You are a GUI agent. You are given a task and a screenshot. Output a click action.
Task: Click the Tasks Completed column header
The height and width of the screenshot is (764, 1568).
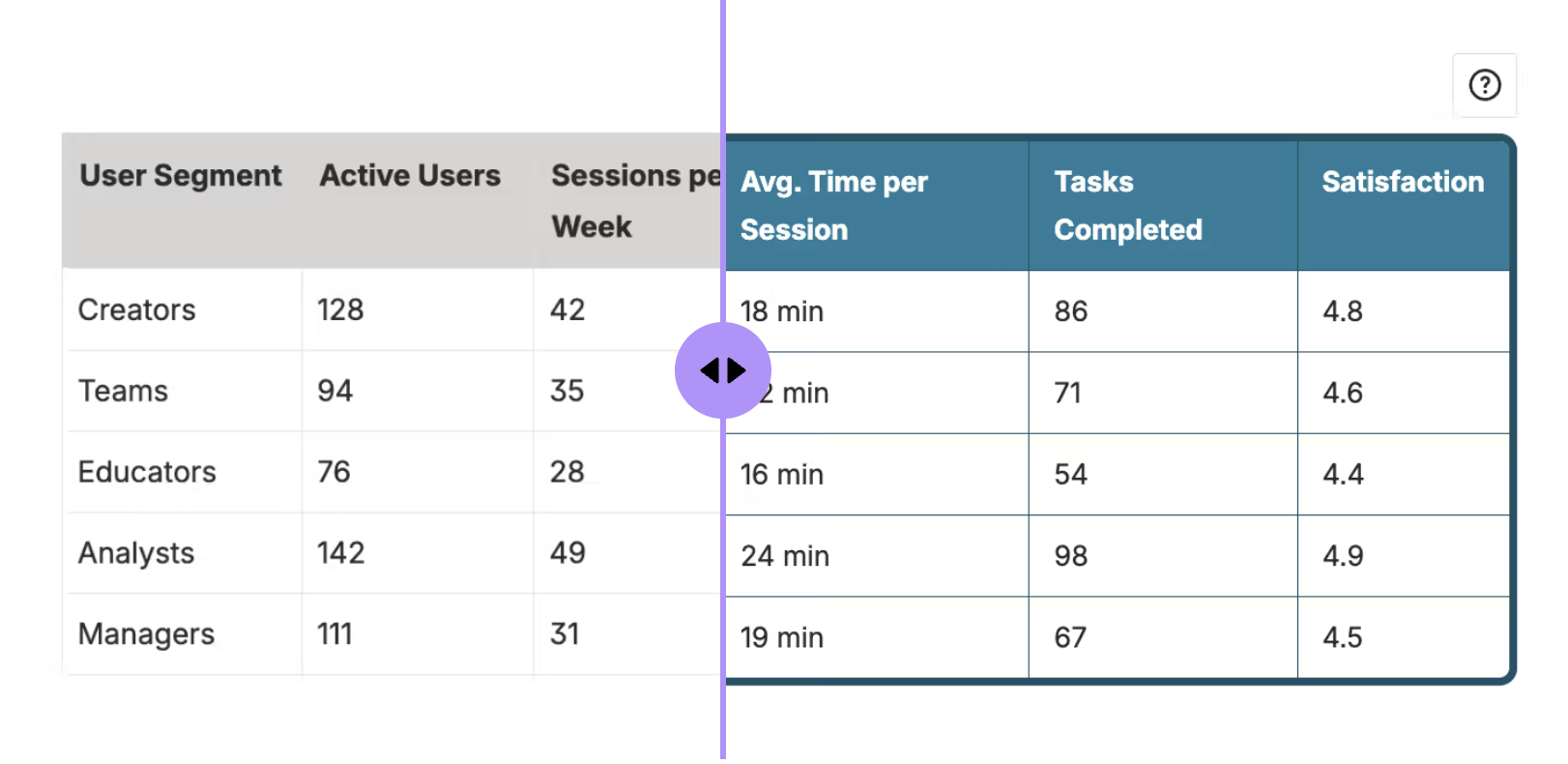[1128, 206]
